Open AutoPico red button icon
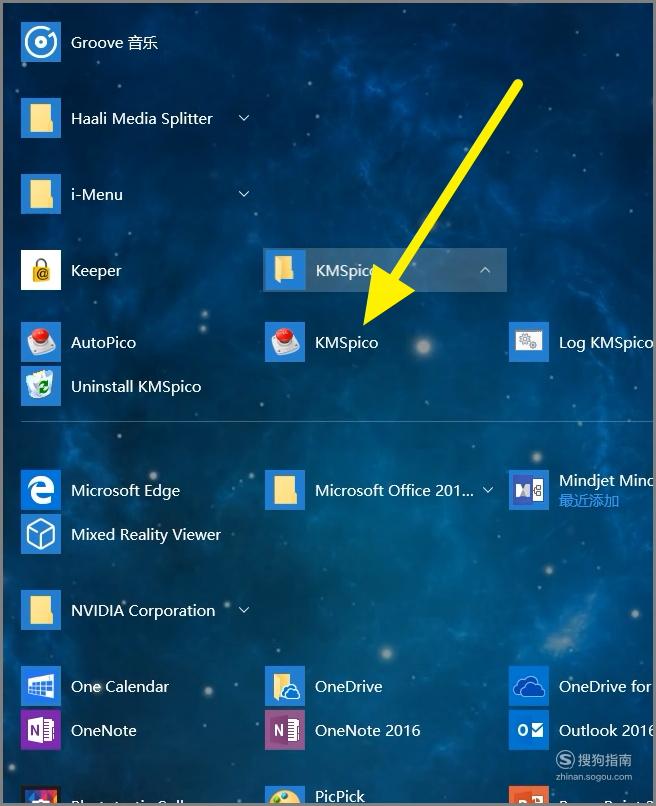This screenshot has height=806, width=656. coord(41,342)
